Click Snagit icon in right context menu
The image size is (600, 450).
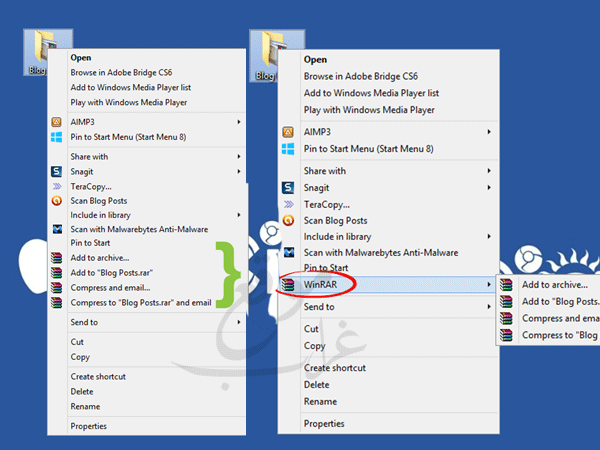(x=288, y=188)
